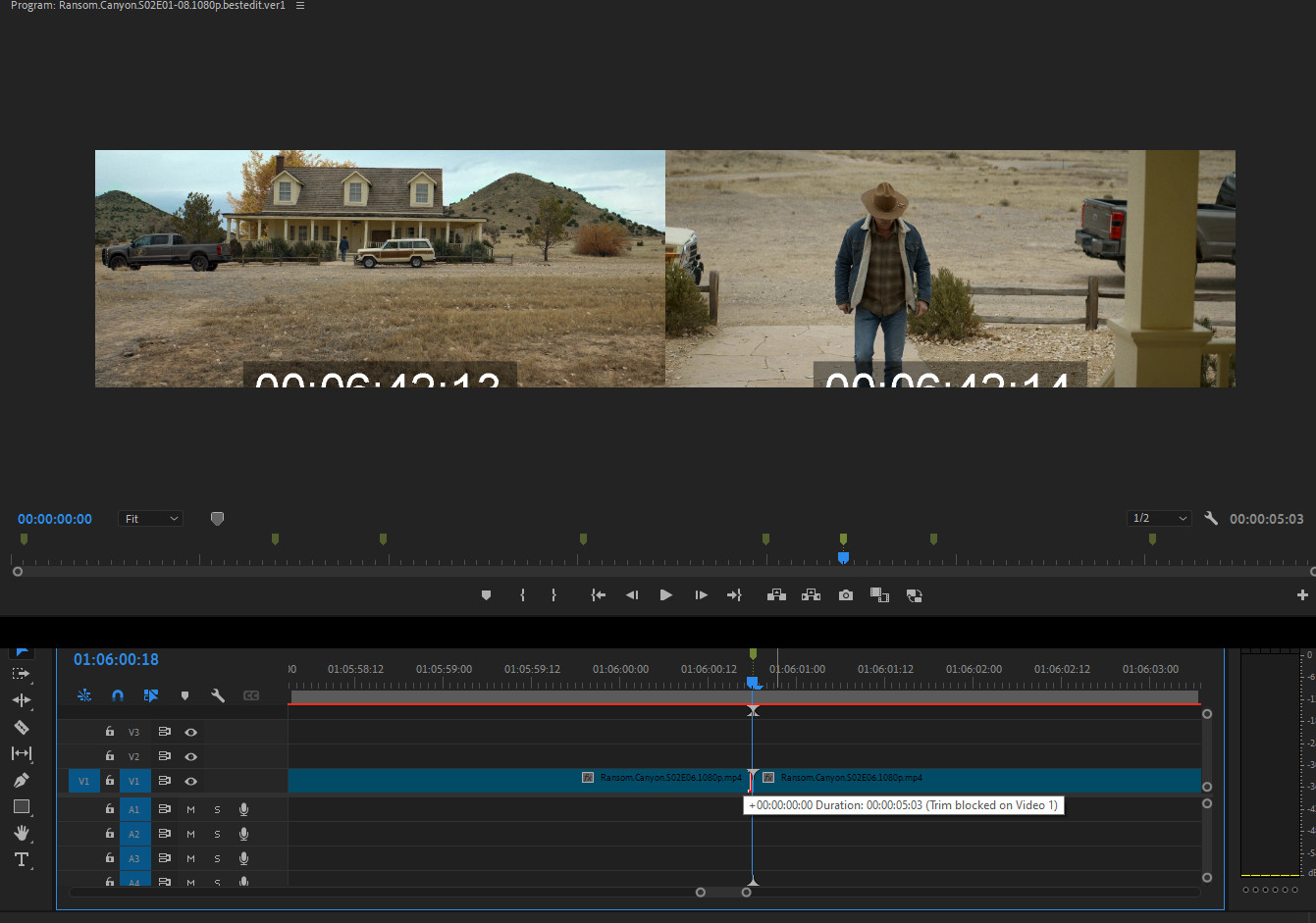Step forward one frame

tap(701, 595)
